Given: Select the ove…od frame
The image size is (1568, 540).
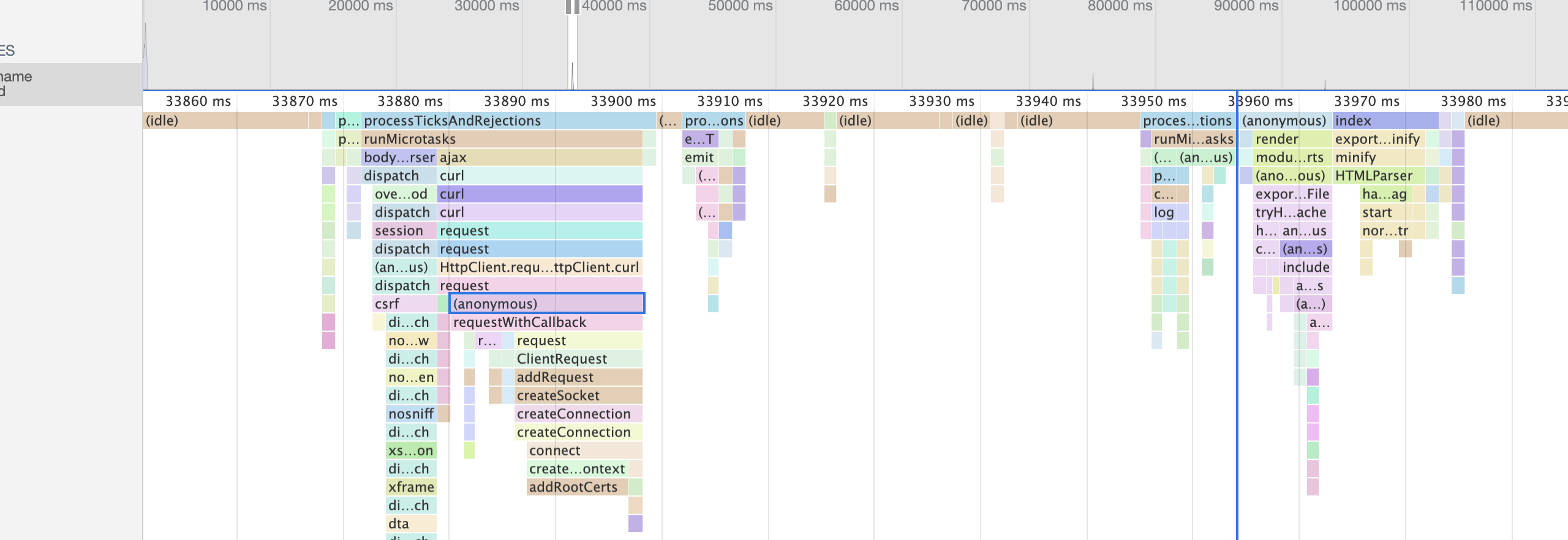Looking at the screenshot, I should coord(405,194).
